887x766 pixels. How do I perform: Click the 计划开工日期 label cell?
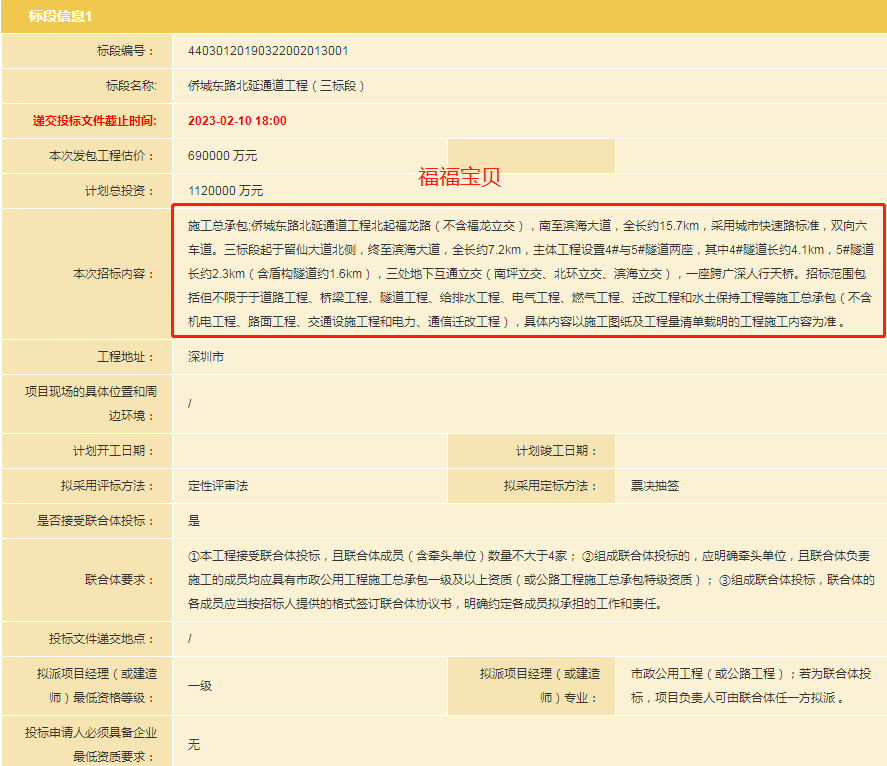tap(115, 451)
